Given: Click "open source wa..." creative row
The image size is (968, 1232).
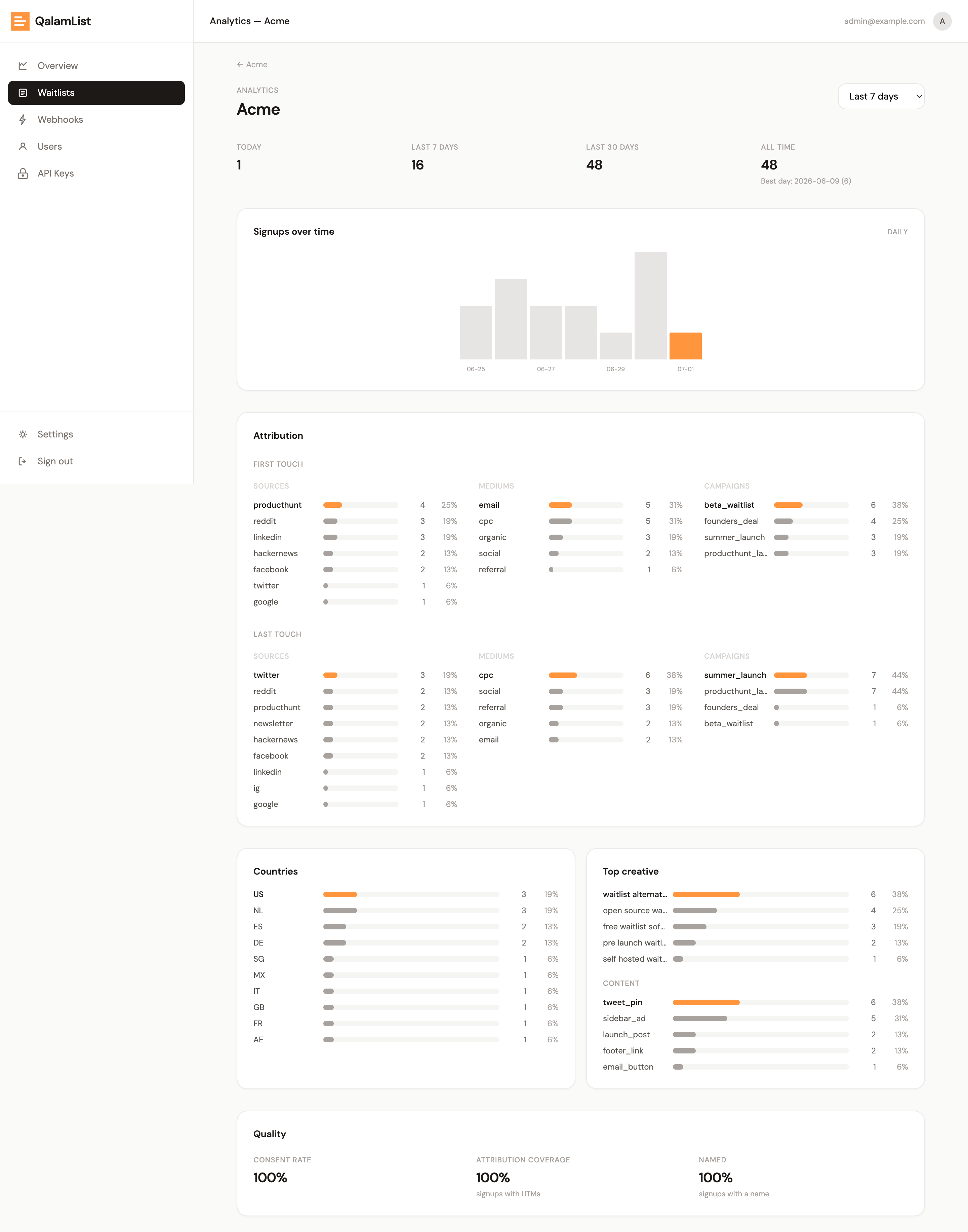Looking at the screenshot, I should [755, 911].
